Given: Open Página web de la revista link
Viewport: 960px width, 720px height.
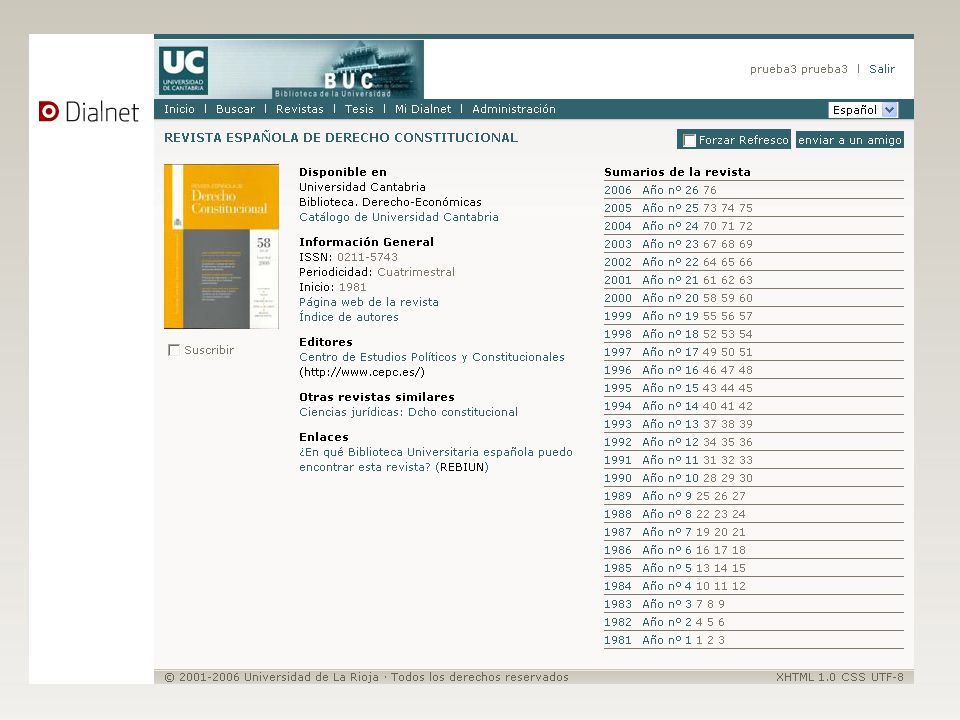Looking at the screenshot, I should (x=369, y=302).
